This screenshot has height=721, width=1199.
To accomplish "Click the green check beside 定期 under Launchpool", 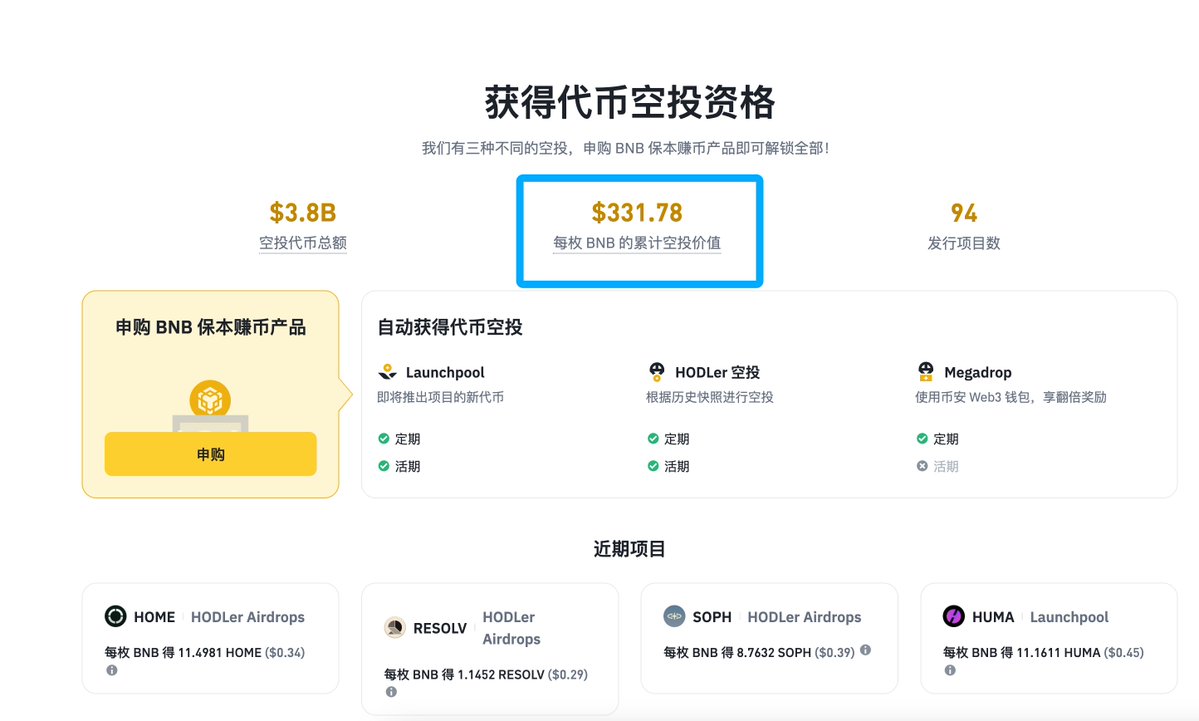I will (384, 439).
